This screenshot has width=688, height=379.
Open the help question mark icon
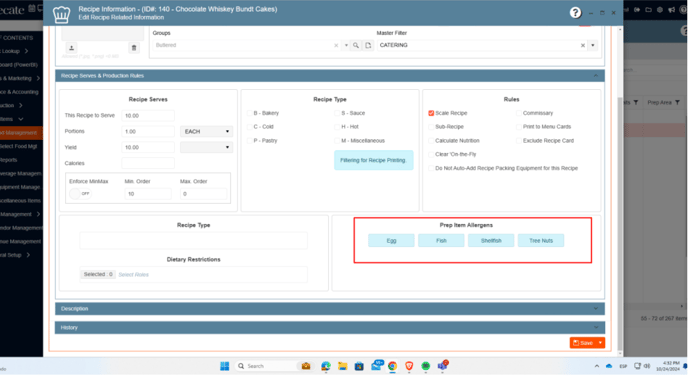coord(575,13)
